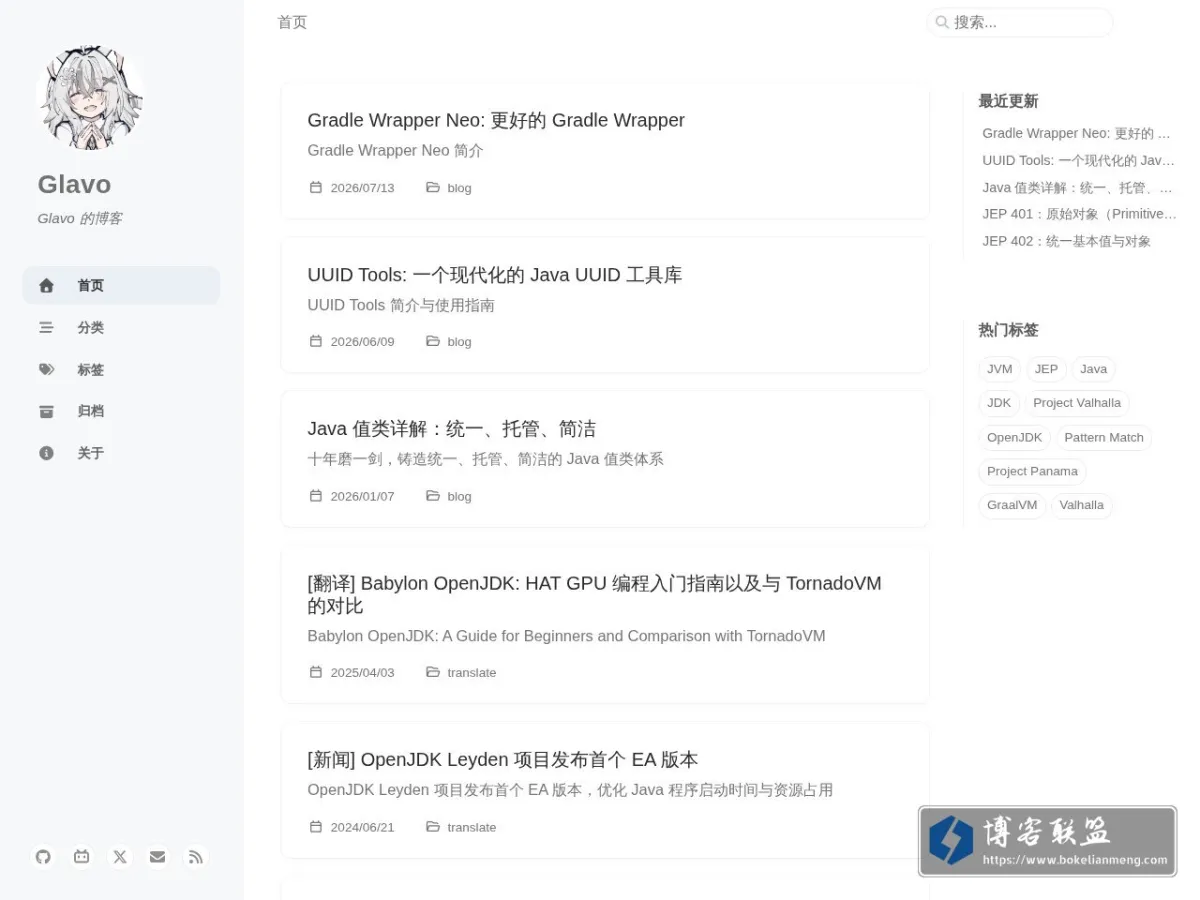Open the RSS feed icon

pos(196,857)
